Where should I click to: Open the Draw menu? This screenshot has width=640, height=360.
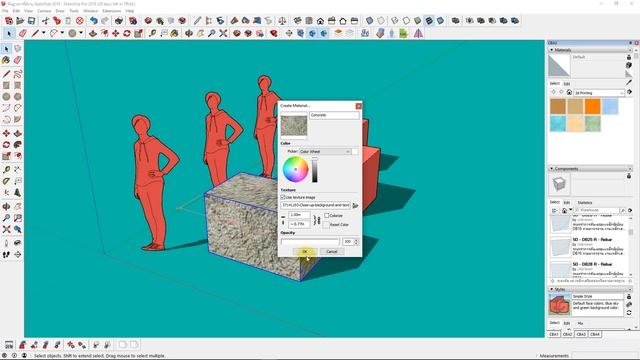(60, 11)
